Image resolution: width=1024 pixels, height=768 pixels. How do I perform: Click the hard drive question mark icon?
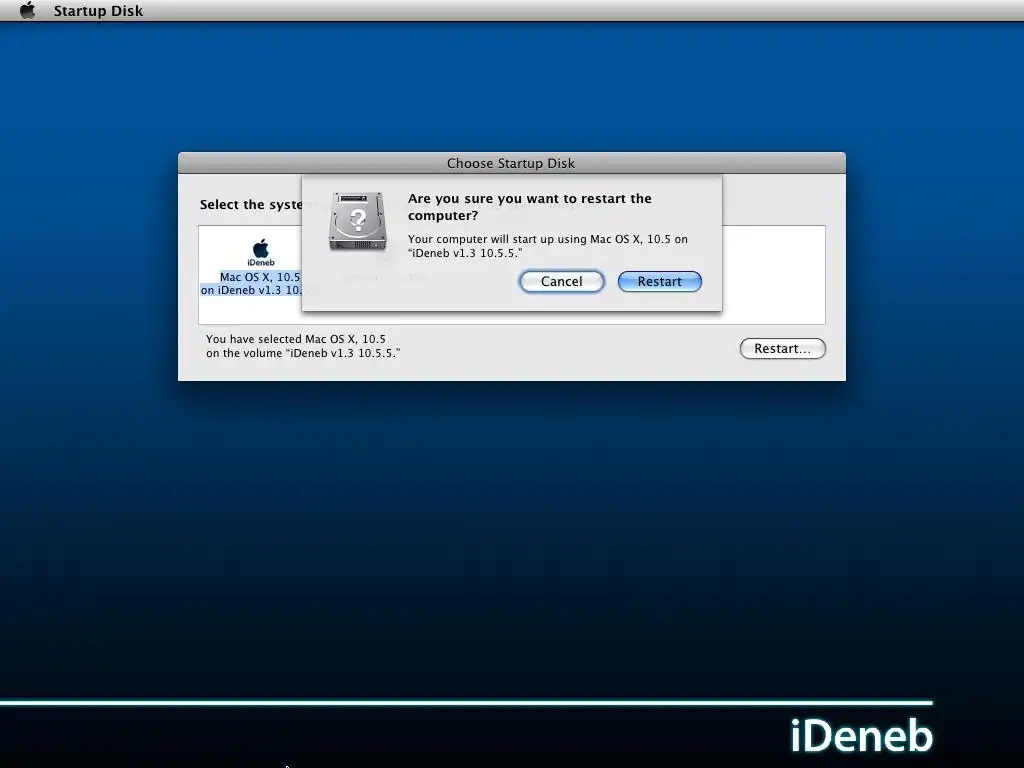tap(357, 221)
